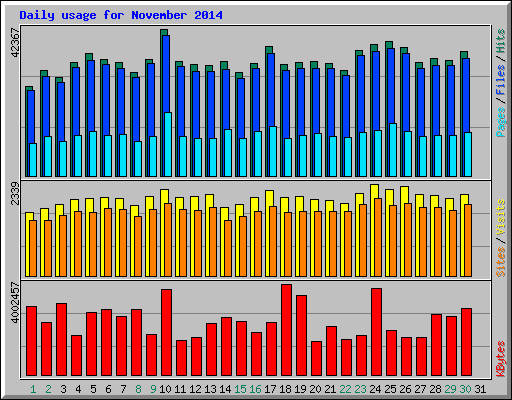This screenshot has height=400, width=512.
Task: Click the red KBytes bar for day 20
Action: click(x=316, y=359)
